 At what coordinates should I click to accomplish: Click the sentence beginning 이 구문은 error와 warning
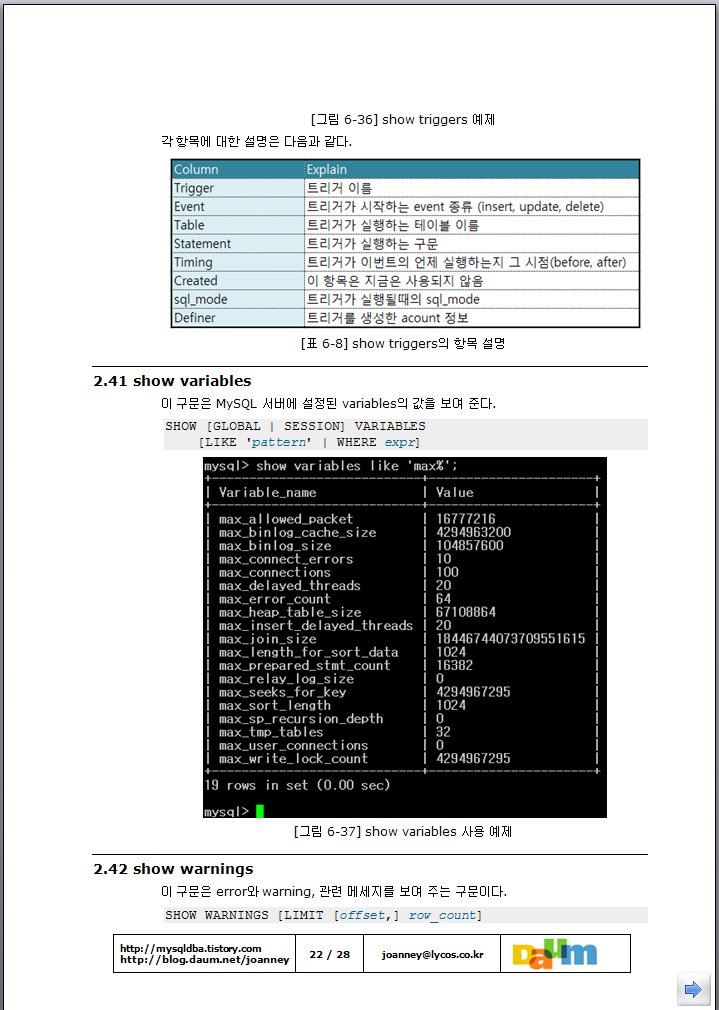coord(334,891)
